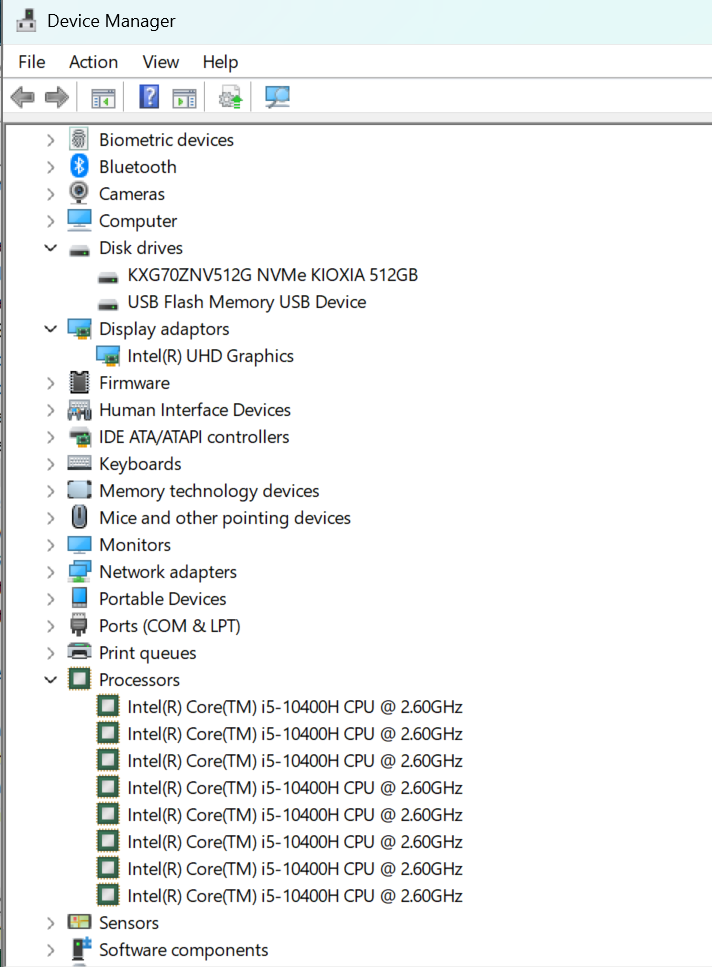Click the Human Interface Devices icon
Image resolution: width=712 pixels, height=967 pixels.
(79, 410)
